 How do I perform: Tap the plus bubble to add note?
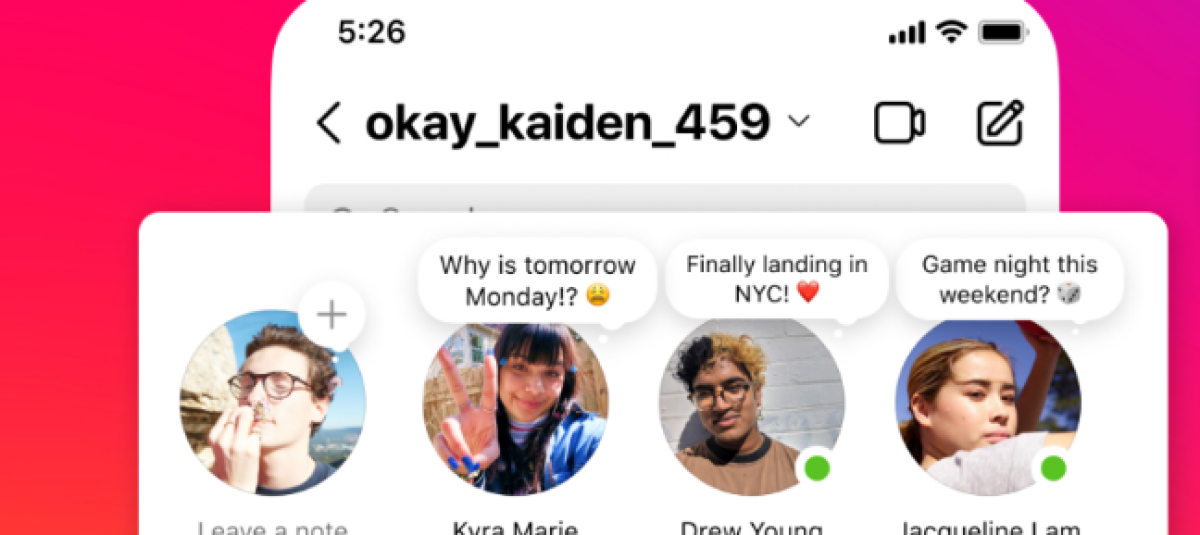[x=331, y=316]
